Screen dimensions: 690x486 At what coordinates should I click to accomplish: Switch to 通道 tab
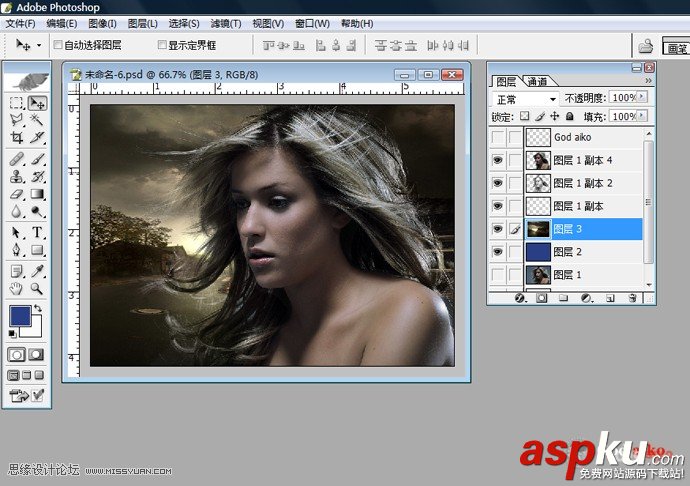(x=537, y=81)
